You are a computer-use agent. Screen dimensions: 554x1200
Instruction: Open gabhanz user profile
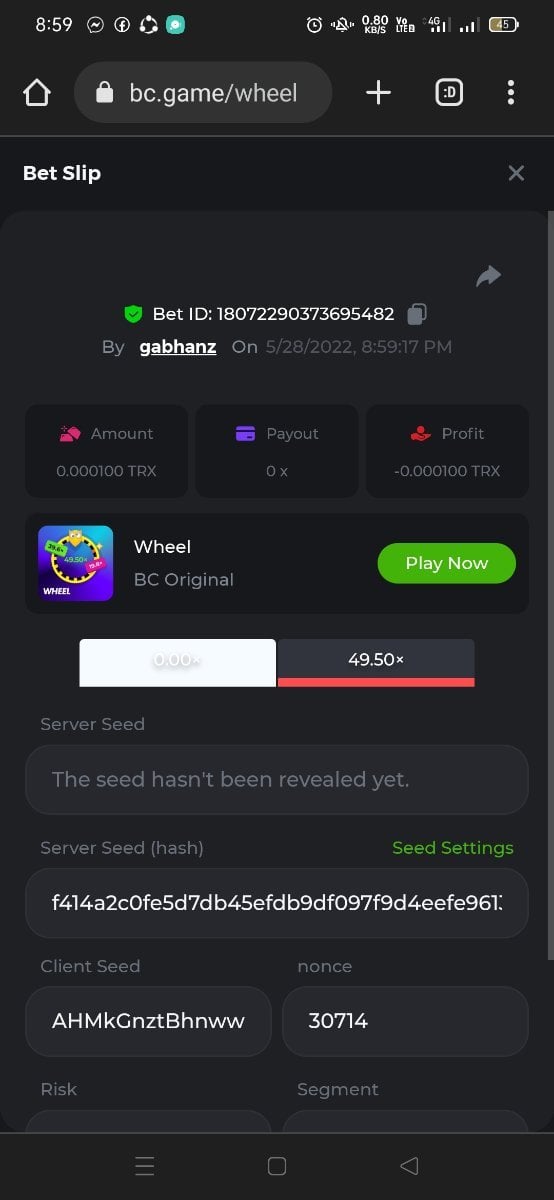pos(178,347)
